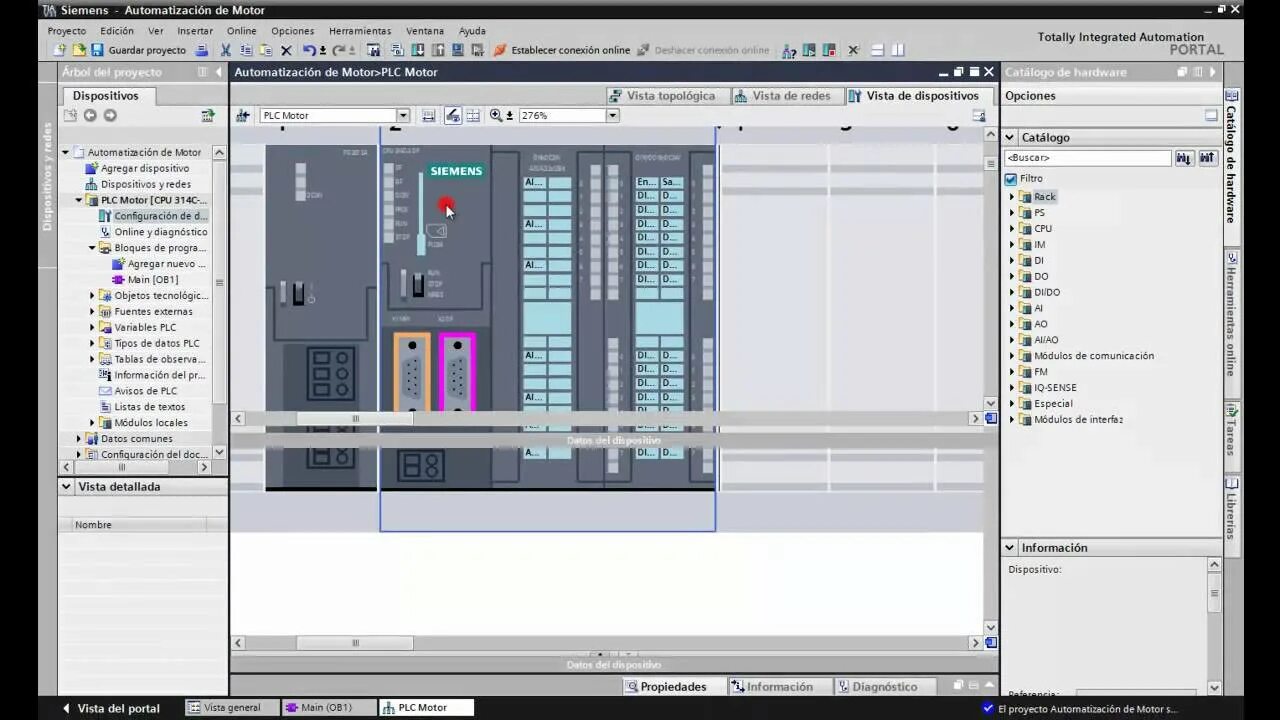Open the Edición menu
The image size is (1280, 720).
(x=117, y=31)
